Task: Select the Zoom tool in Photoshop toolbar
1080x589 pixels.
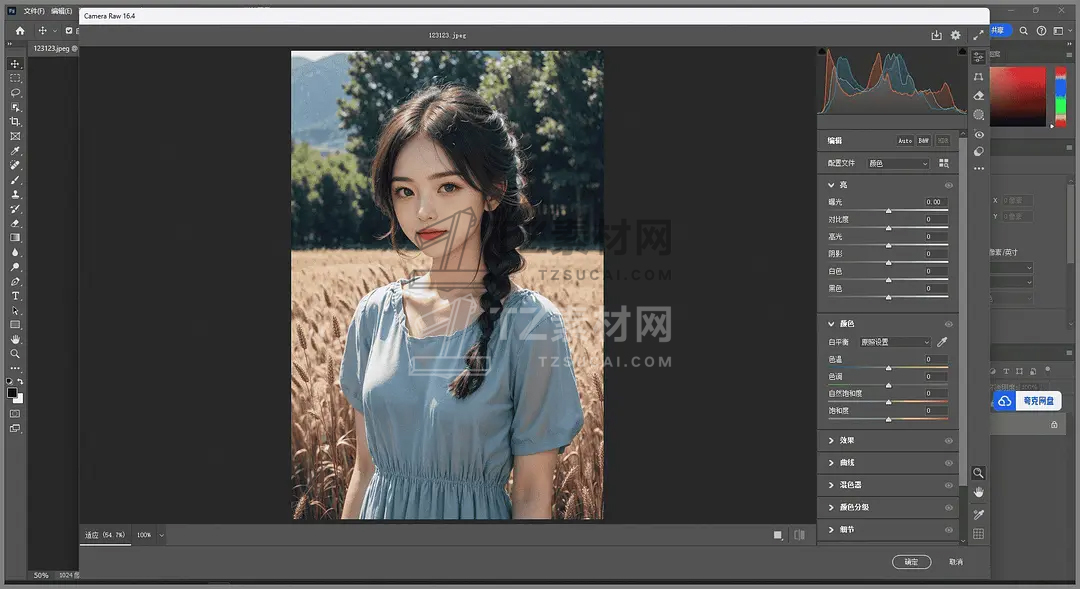Action: click(15, 353)
